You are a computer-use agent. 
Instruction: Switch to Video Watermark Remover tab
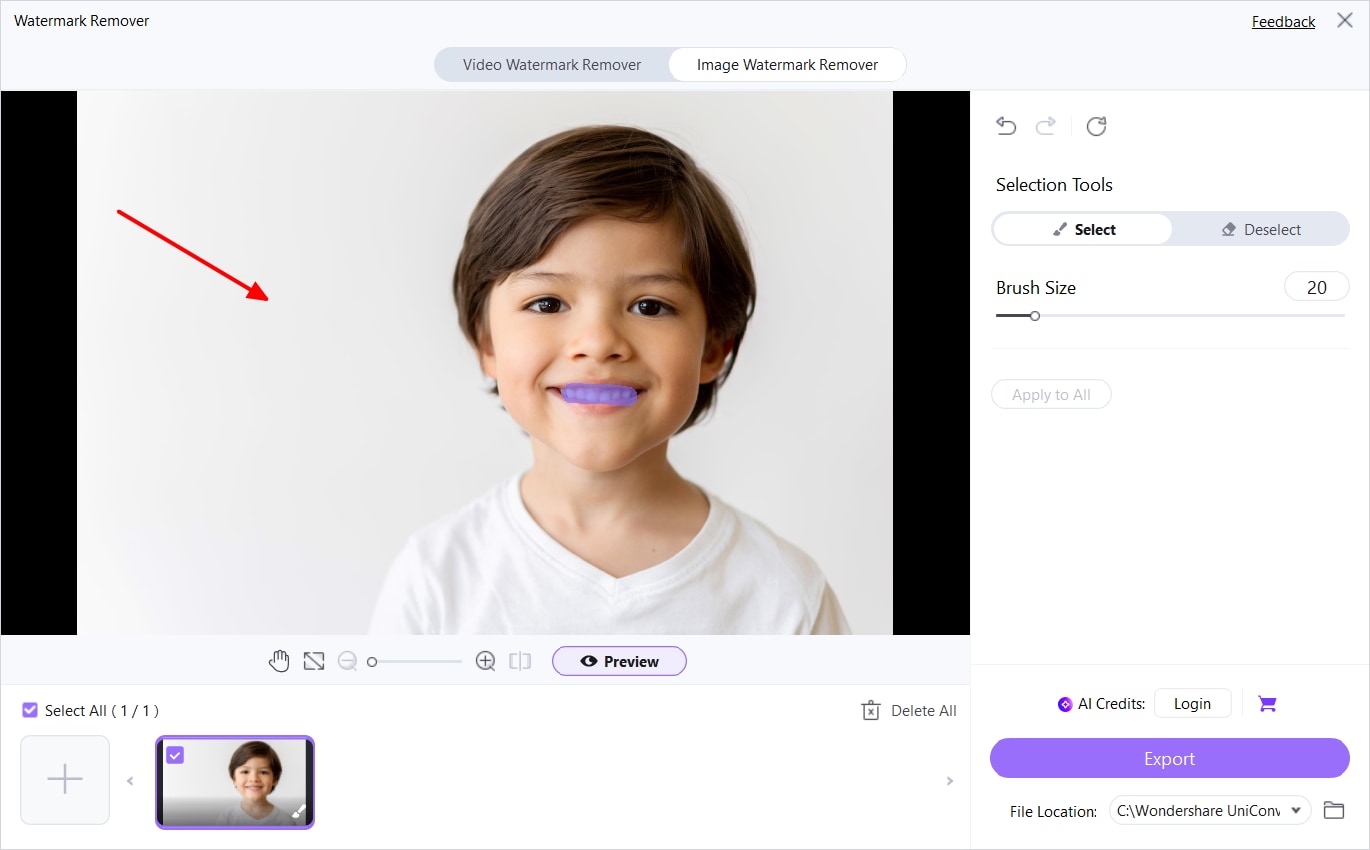[x=552, y=64]
